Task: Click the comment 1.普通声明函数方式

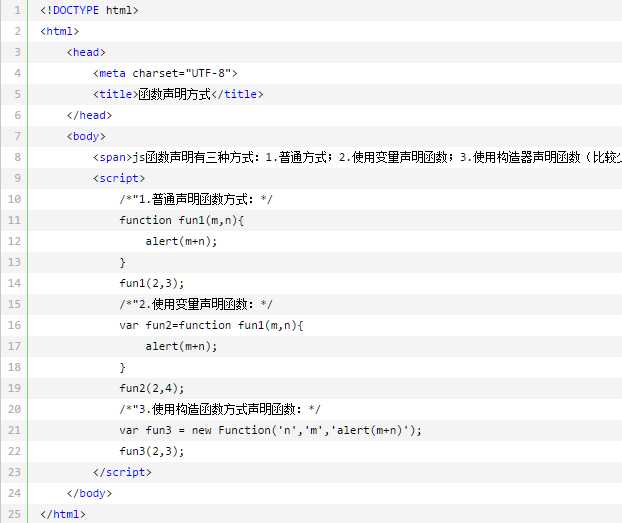Action: tap(196, 199)
